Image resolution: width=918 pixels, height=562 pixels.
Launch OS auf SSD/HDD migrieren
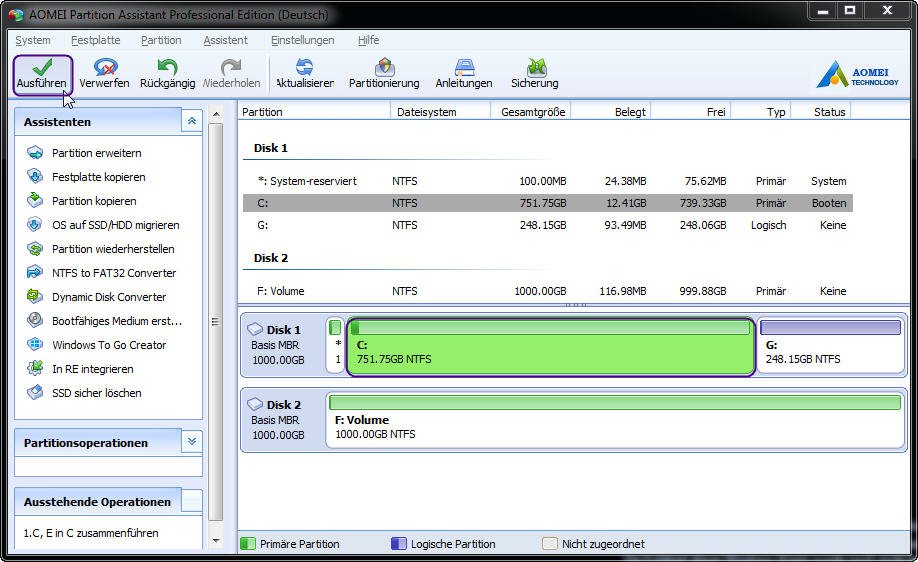click(x=115, y=225)
